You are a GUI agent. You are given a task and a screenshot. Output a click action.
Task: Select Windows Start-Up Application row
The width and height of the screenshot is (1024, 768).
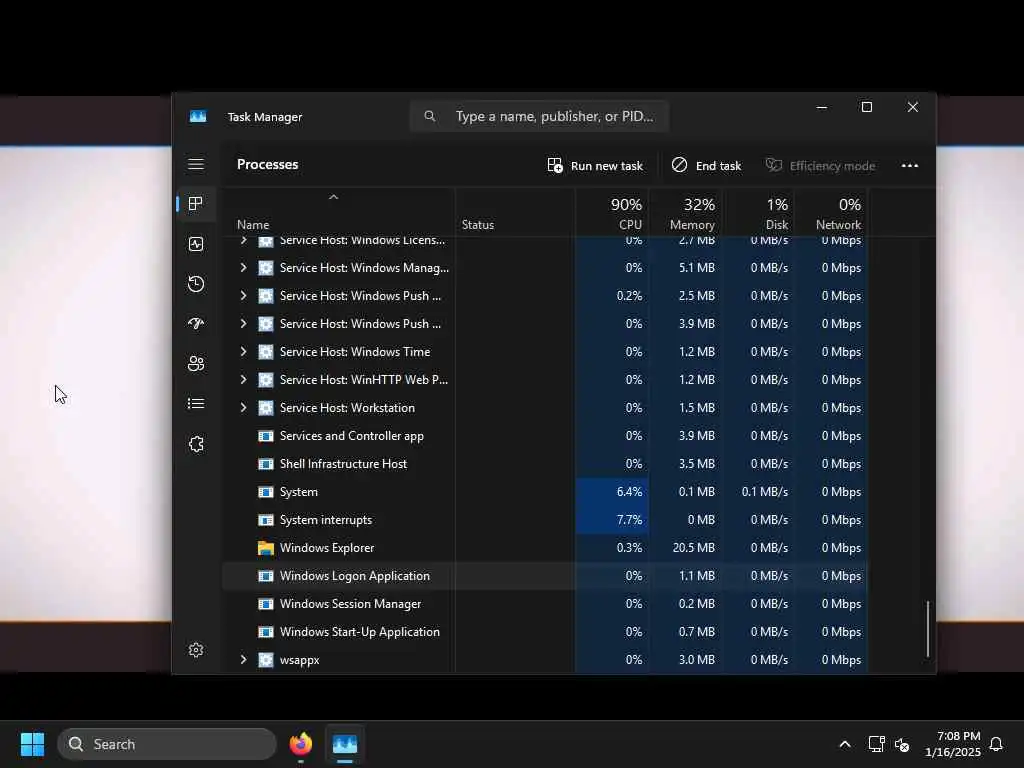pos(545,632)
